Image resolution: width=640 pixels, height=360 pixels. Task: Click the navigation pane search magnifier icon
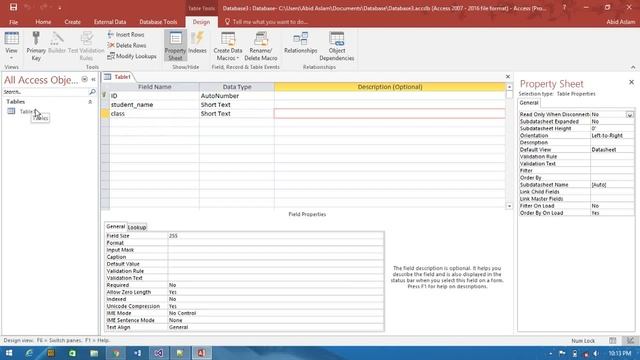(x=92, y=92)
